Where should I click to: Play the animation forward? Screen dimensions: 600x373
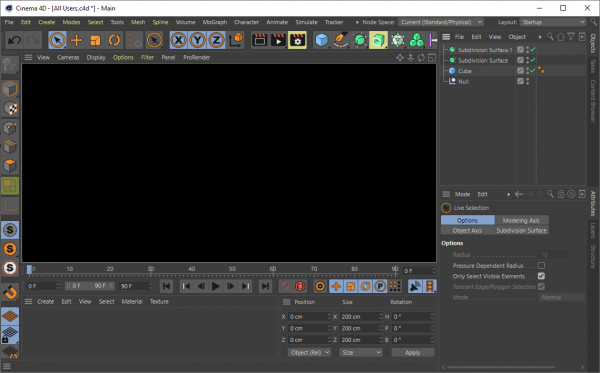(x=216, y=286)
